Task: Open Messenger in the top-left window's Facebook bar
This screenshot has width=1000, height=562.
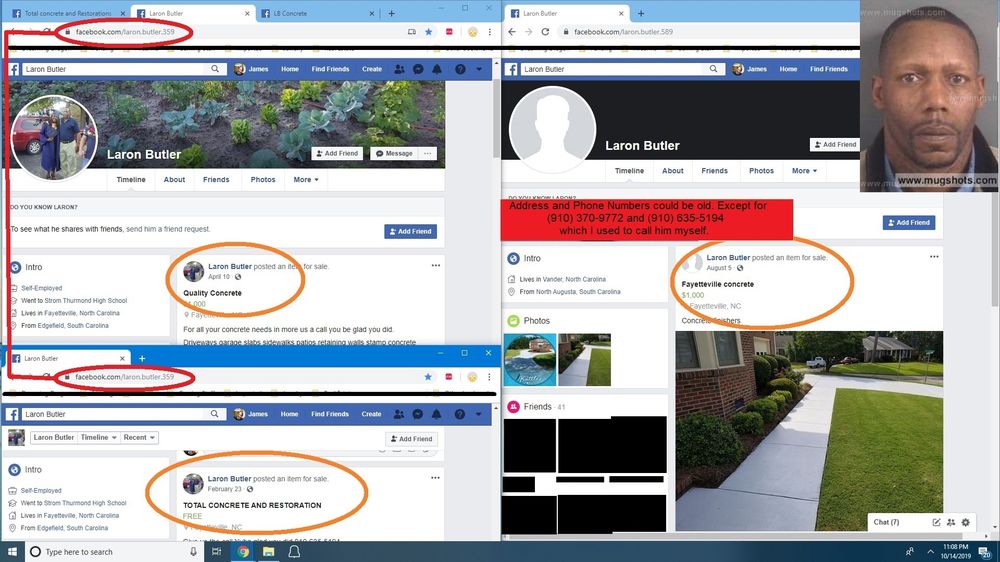Action: click(417, 69)
